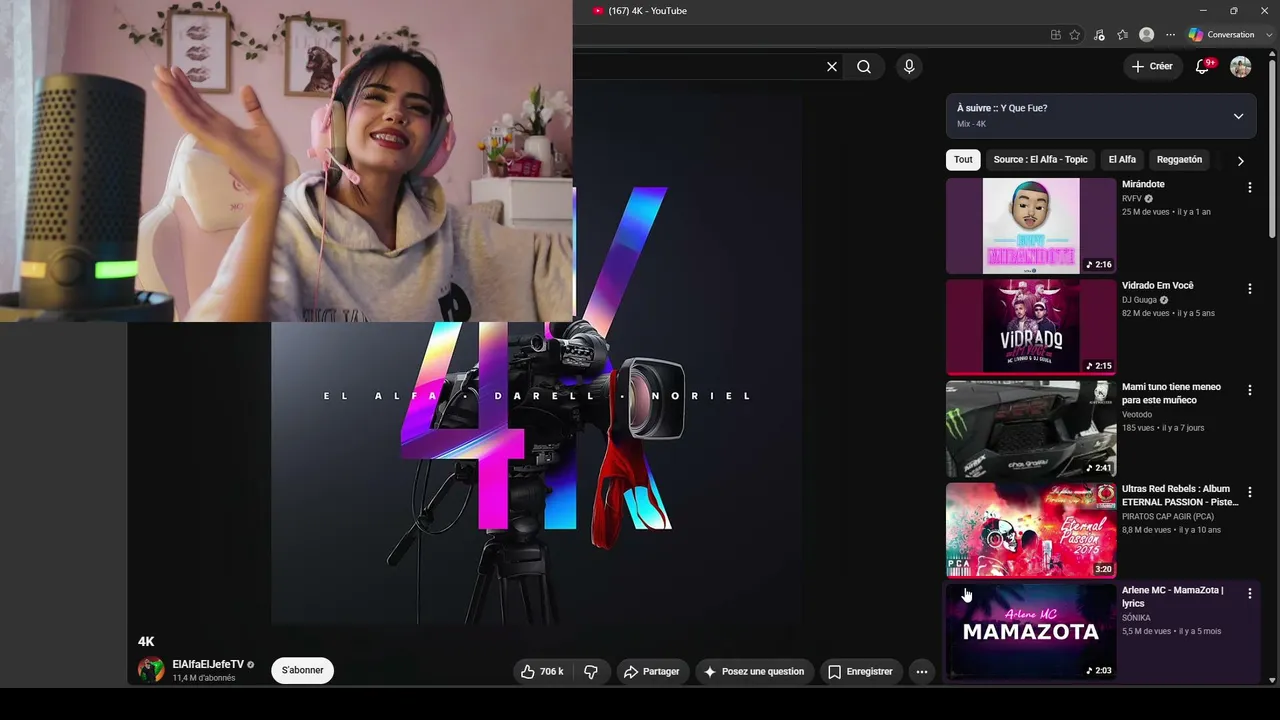Click the 4K video title text
The image size is (1280, 720).
coord(146,642)
